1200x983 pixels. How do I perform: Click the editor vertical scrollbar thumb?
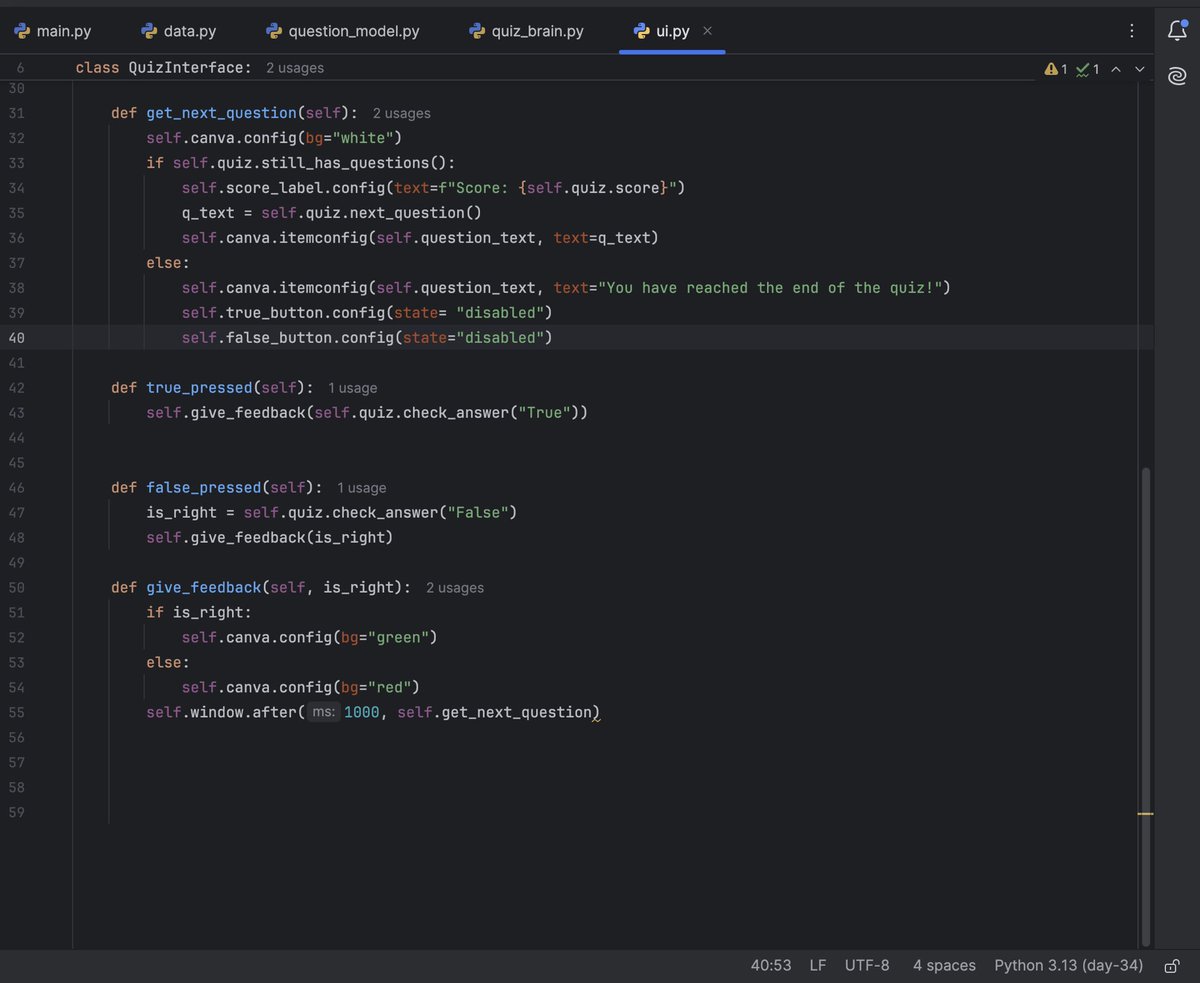[x=1146, y=706]
